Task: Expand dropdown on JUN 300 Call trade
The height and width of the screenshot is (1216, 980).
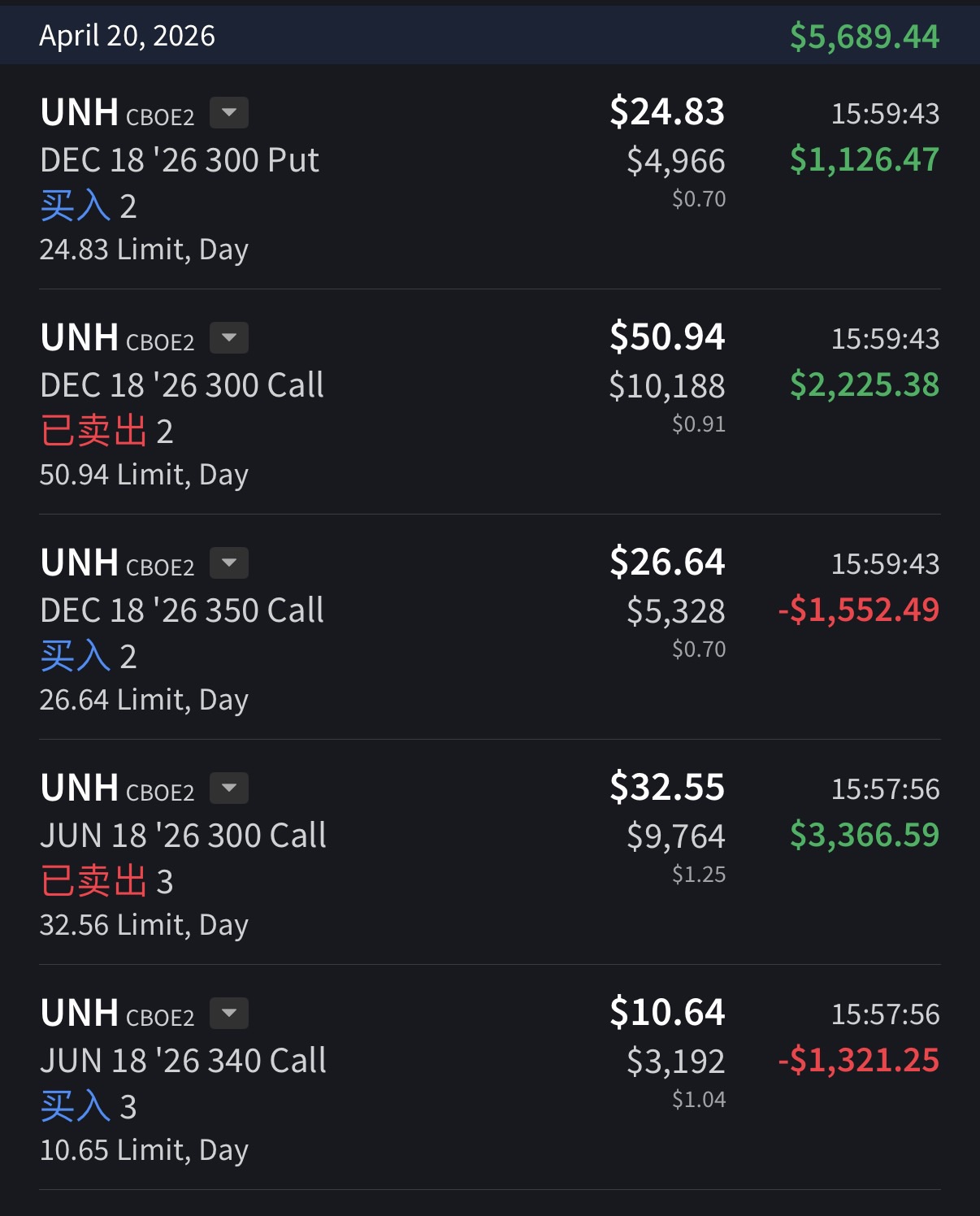Action: [229, 788]
